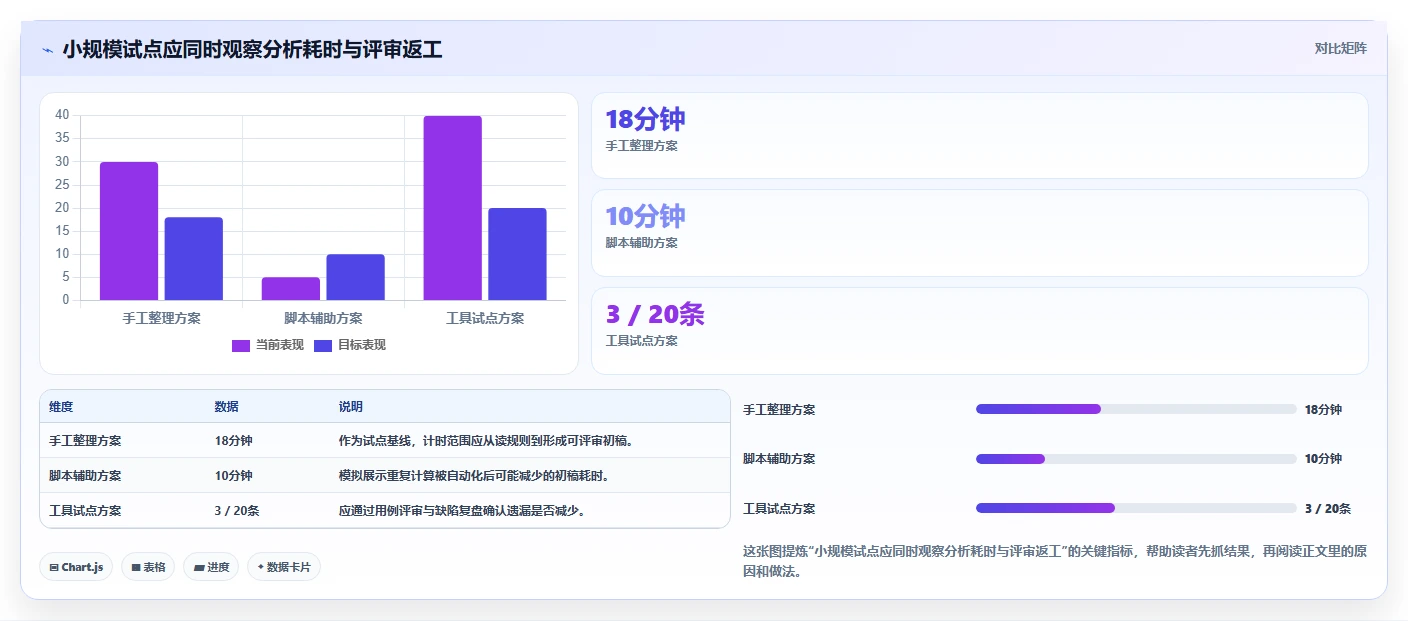Click the 进度 text in its chip
The height and width of the screenshot is (621, 1408).
[218, 567]
